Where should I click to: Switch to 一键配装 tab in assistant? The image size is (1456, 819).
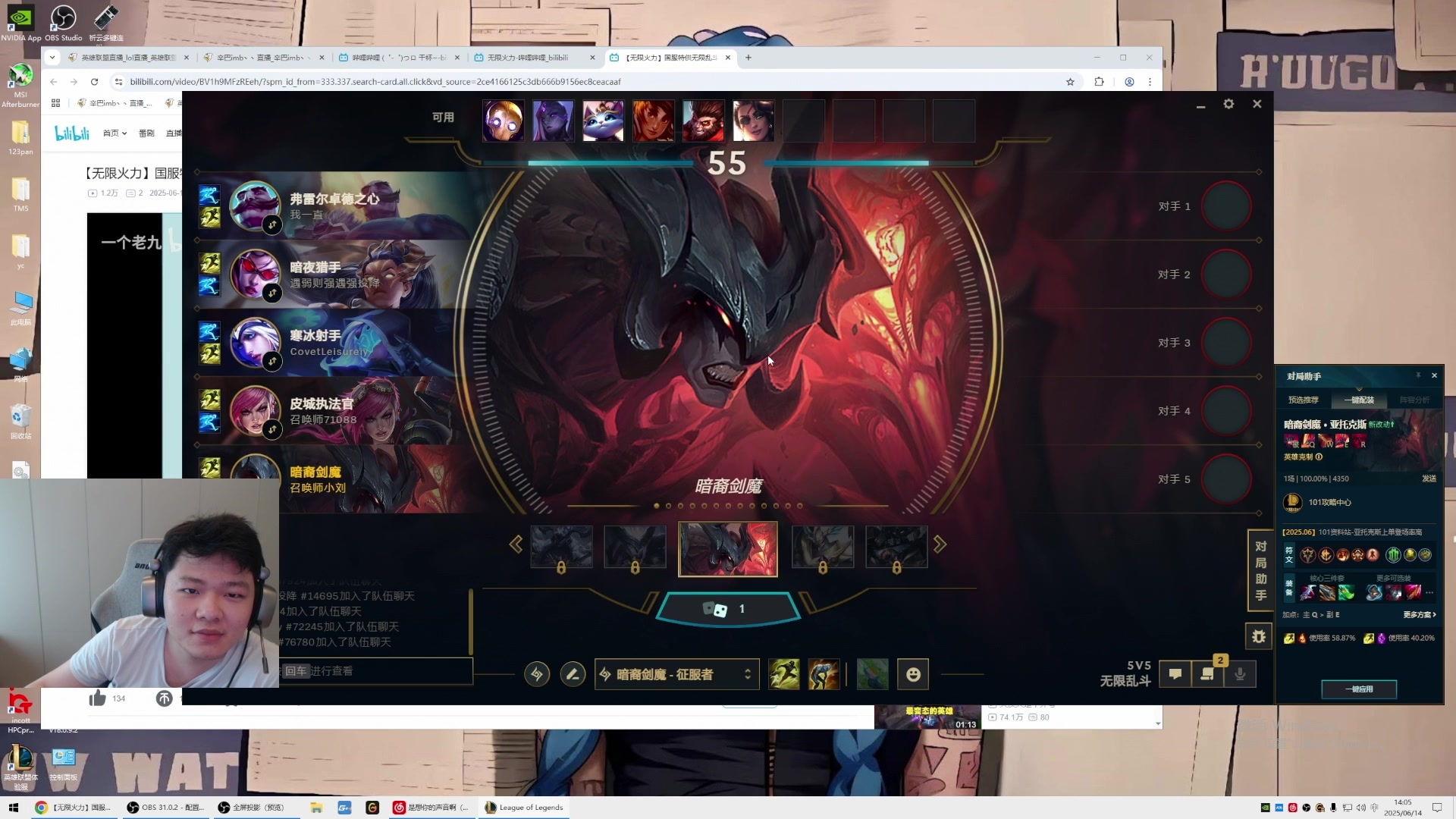1359,400
